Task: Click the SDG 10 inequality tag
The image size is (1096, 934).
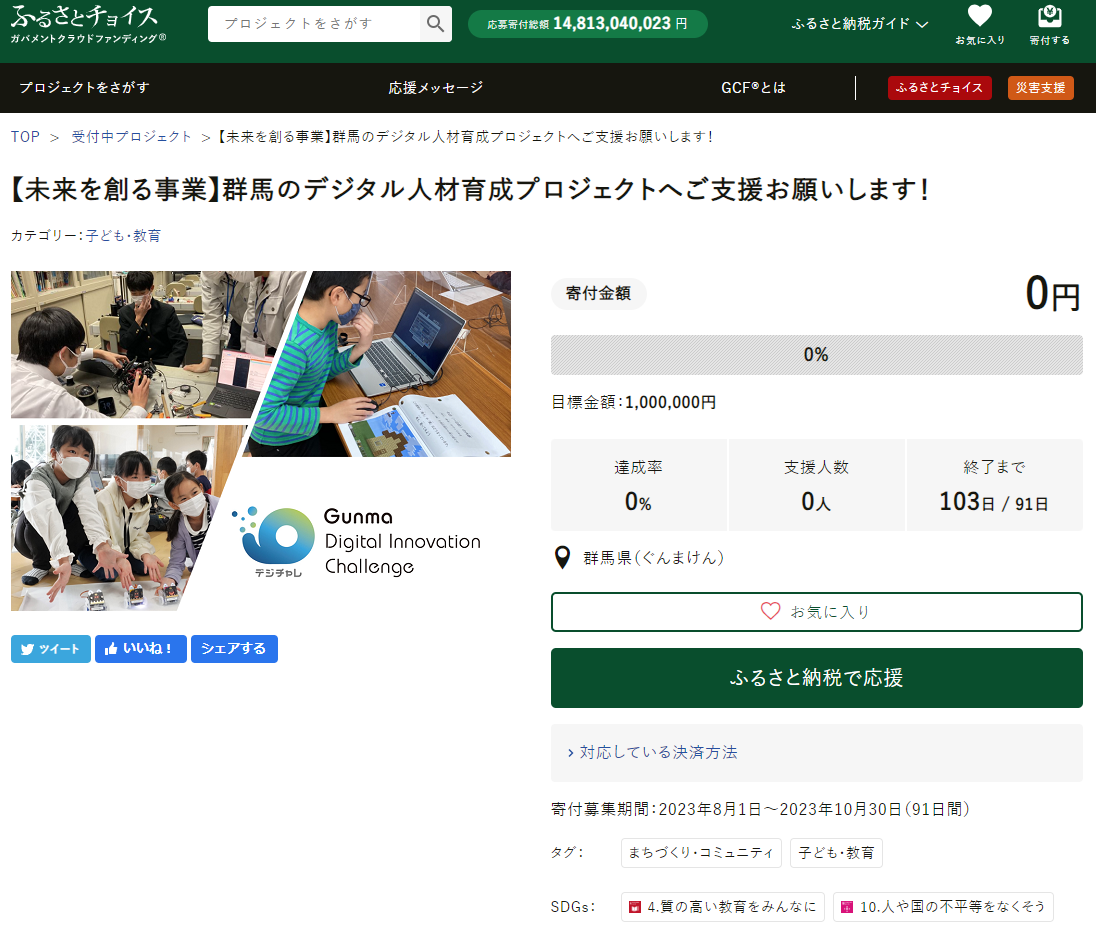Action: pyautogui.click(x=942, y=907)
